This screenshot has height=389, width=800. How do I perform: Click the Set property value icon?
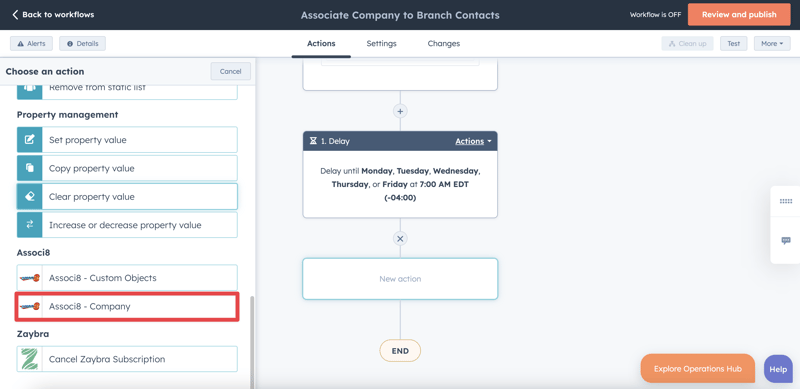point(30,139)
